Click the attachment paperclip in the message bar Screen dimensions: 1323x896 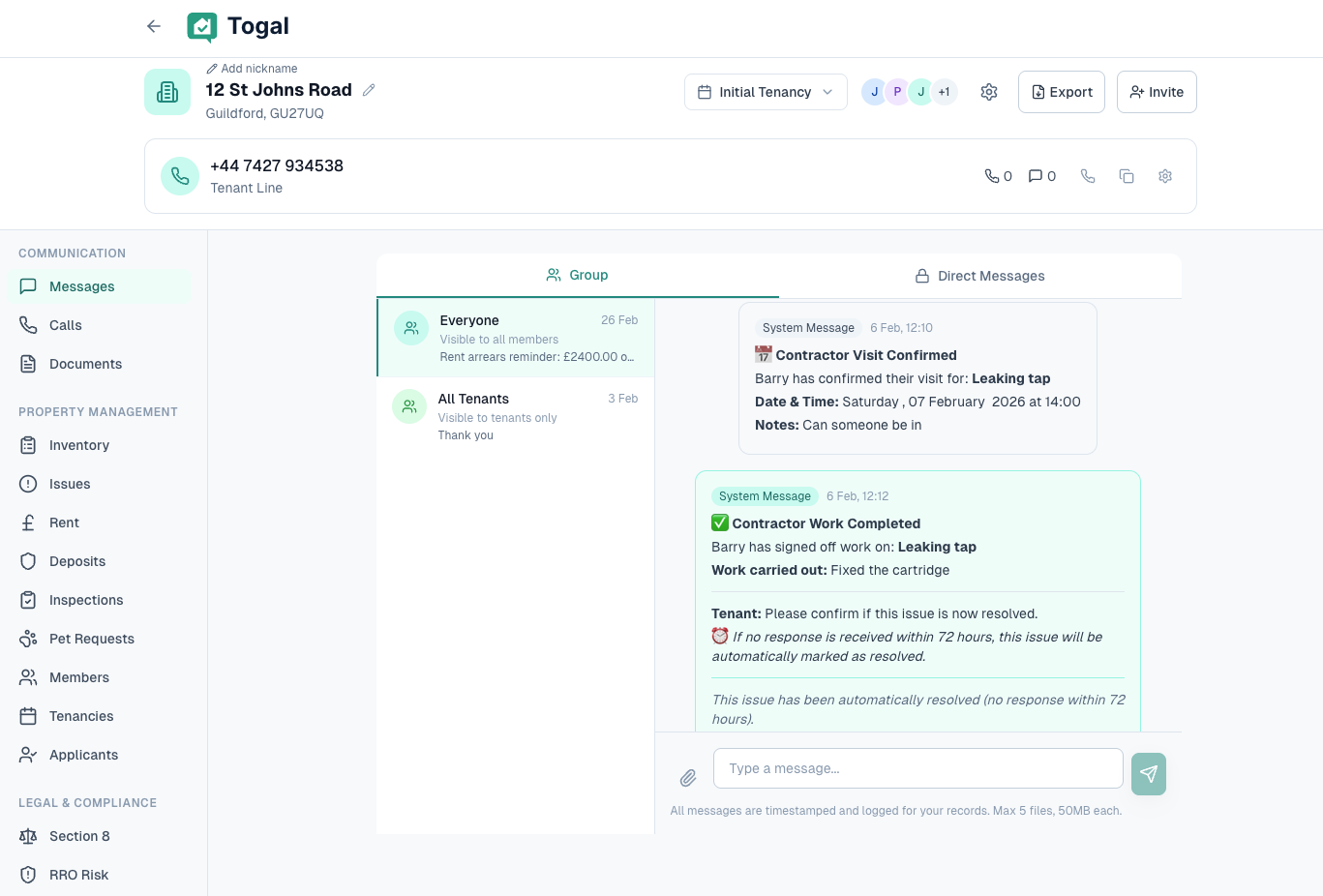tap(688, 777)
